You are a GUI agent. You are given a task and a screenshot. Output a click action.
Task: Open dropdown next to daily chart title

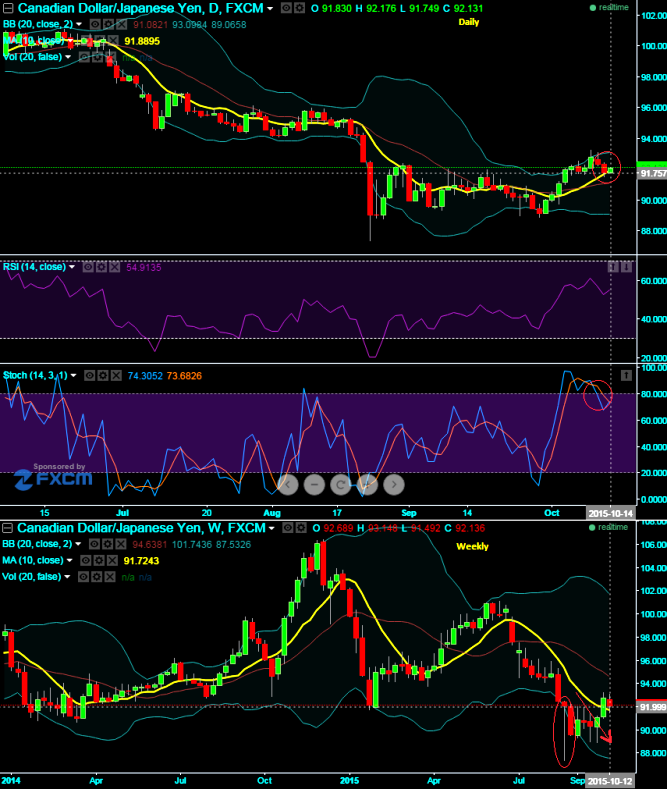[x=271, y=9]
